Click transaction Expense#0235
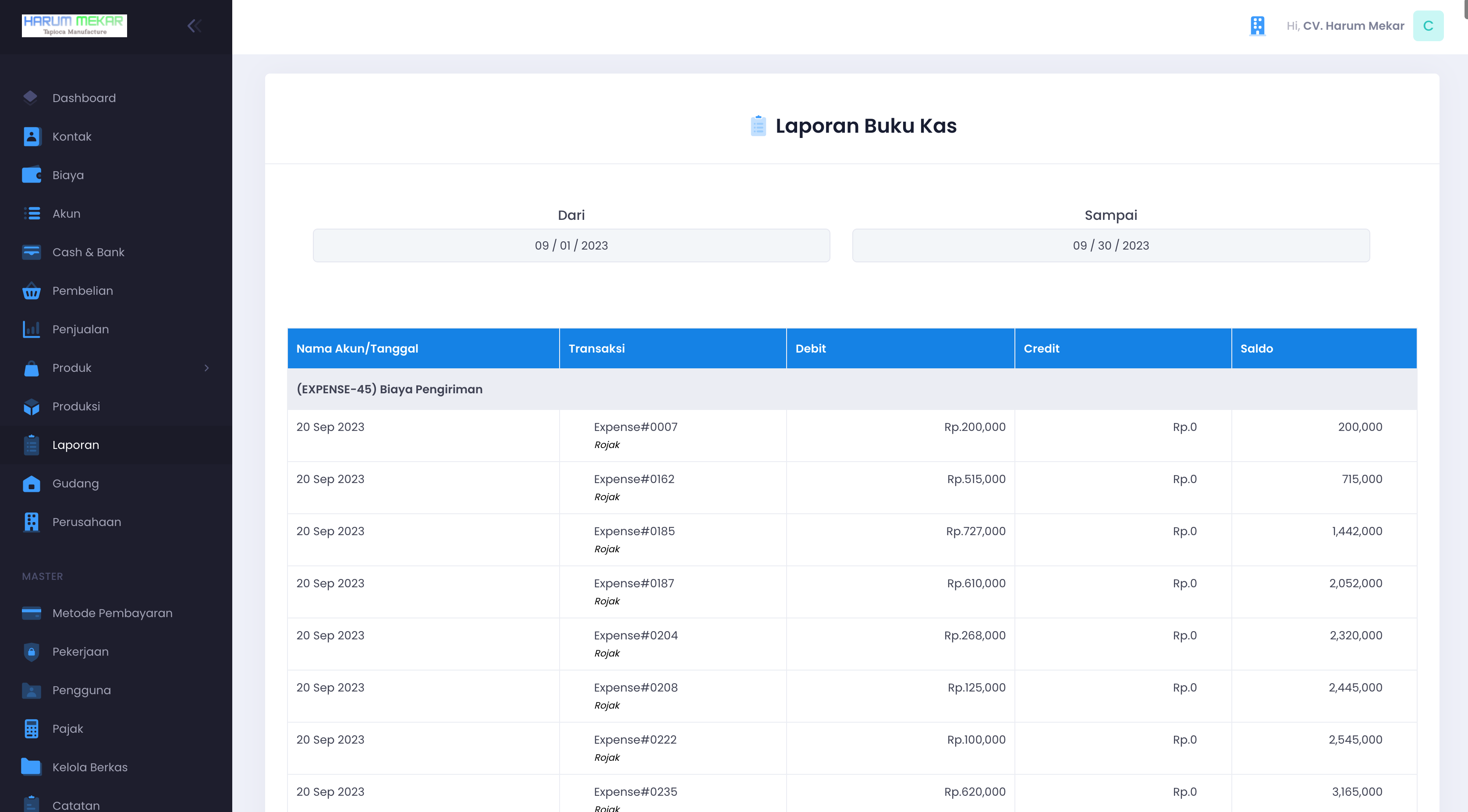1468x812 pixels. (635, 792)
